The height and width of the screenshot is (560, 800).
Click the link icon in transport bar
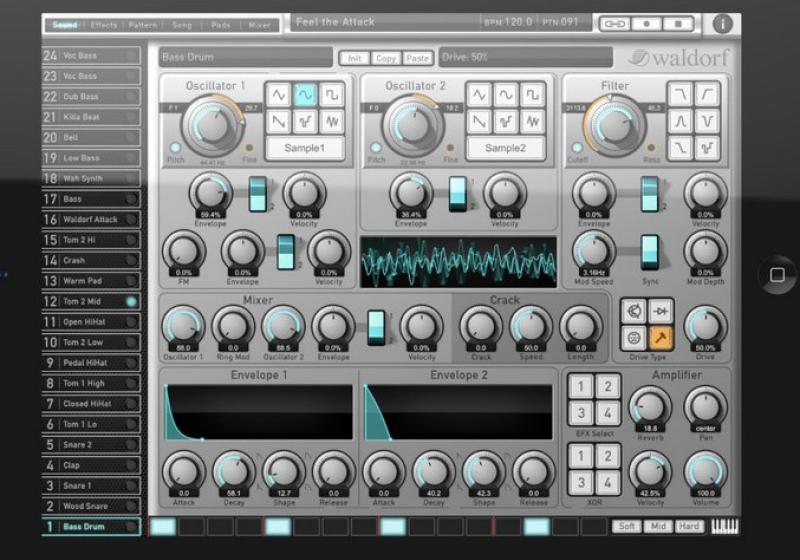click(612, 23)
